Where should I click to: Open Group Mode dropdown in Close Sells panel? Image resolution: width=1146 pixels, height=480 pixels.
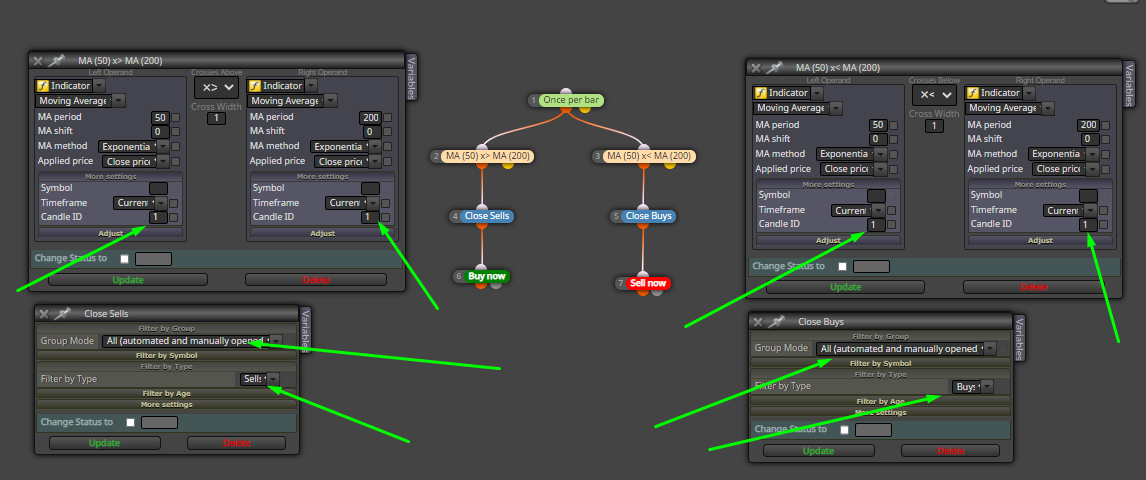pos(192,341)
